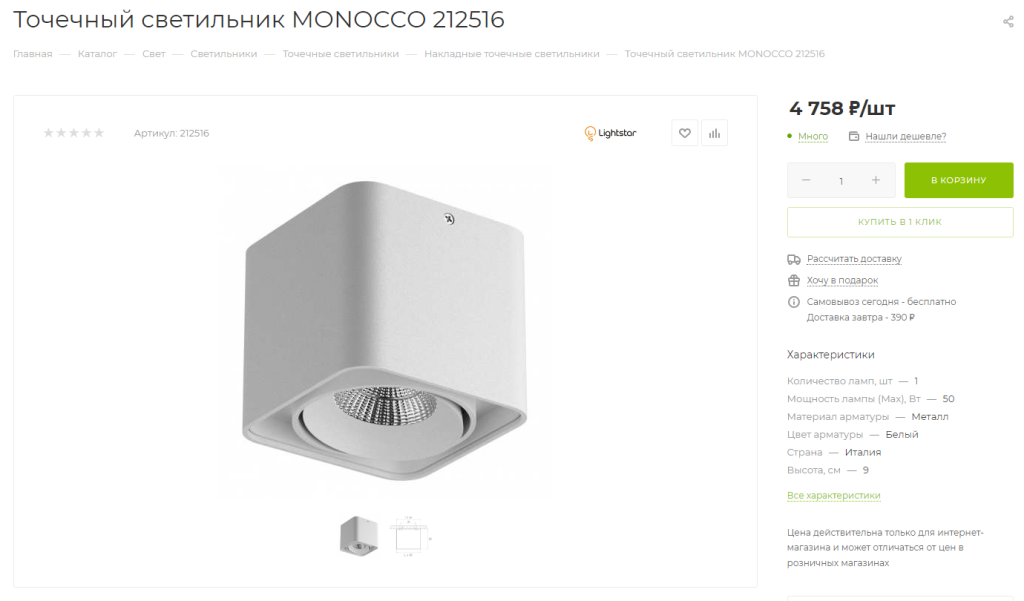Increase quantity with plus button

click(x=876, y=180)
